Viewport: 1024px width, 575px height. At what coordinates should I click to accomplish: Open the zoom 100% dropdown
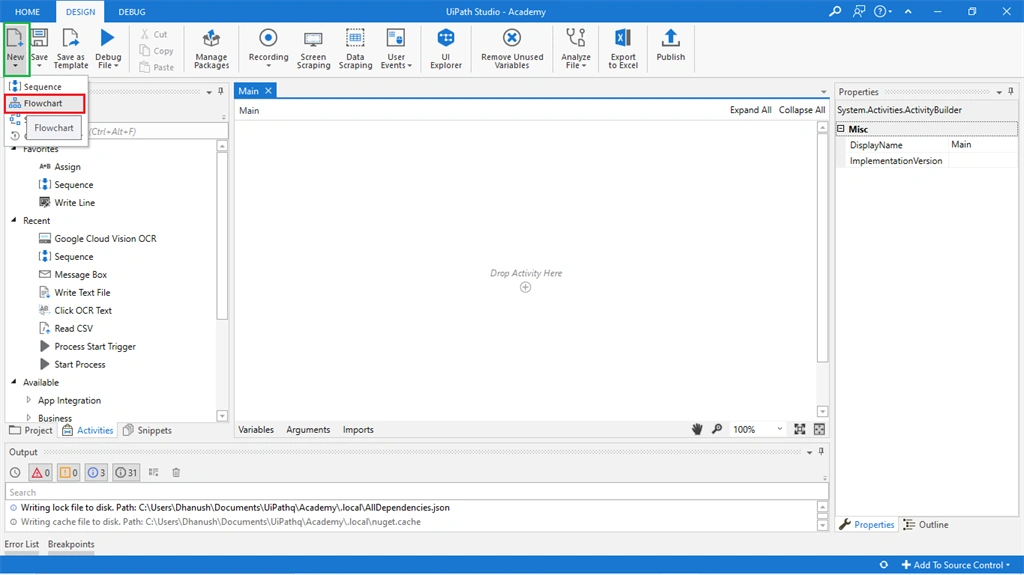tap(779, 429)
